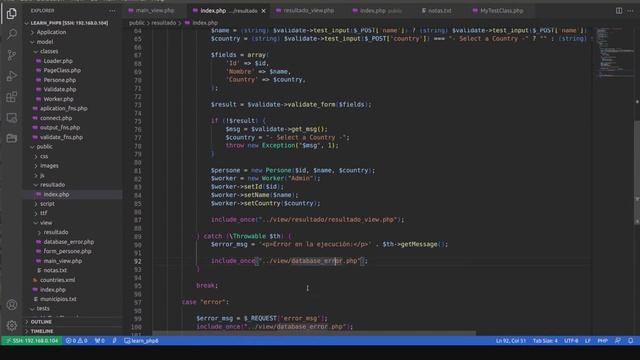Expand the OUTLINE section
This screenshot has width=640, height=360.
41,322
